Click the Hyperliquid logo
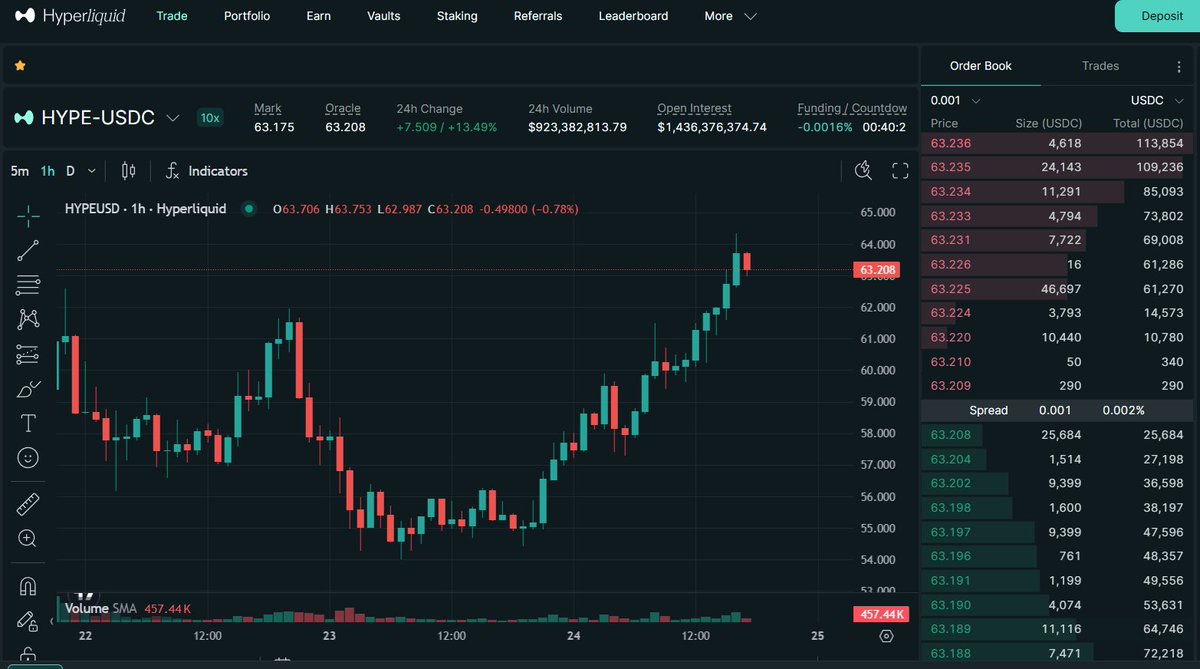This screenshot has height=669, width=1200. click(70, 16)
